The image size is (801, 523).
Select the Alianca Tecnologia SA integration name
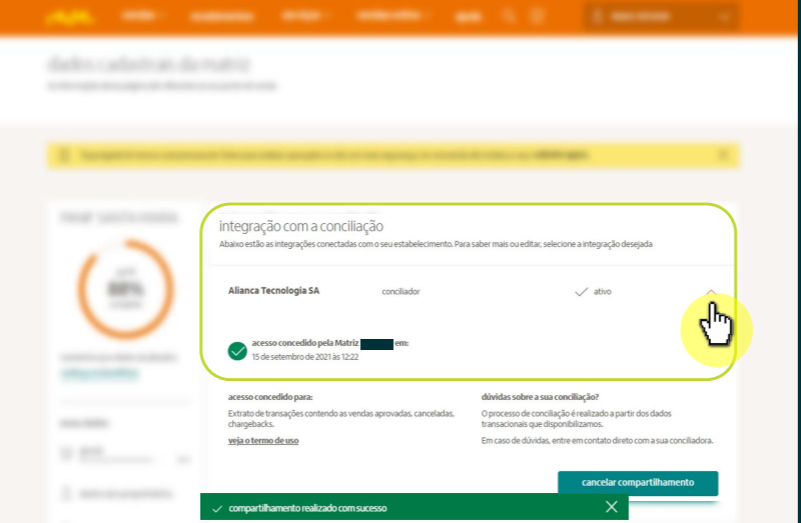(274, 291)
